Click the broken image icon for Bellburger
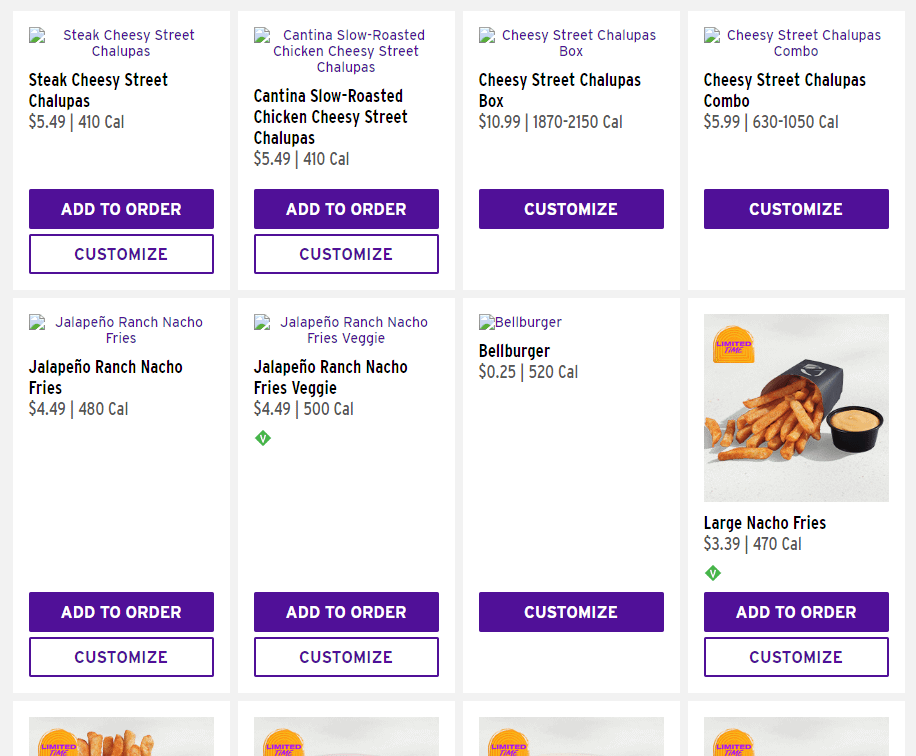 (487, 322)
